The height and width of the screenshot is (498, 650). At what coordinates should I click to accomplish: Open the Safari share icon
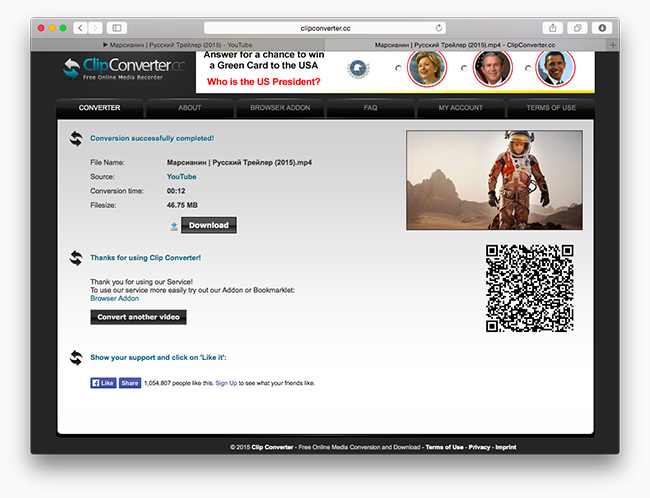(553, 28)
